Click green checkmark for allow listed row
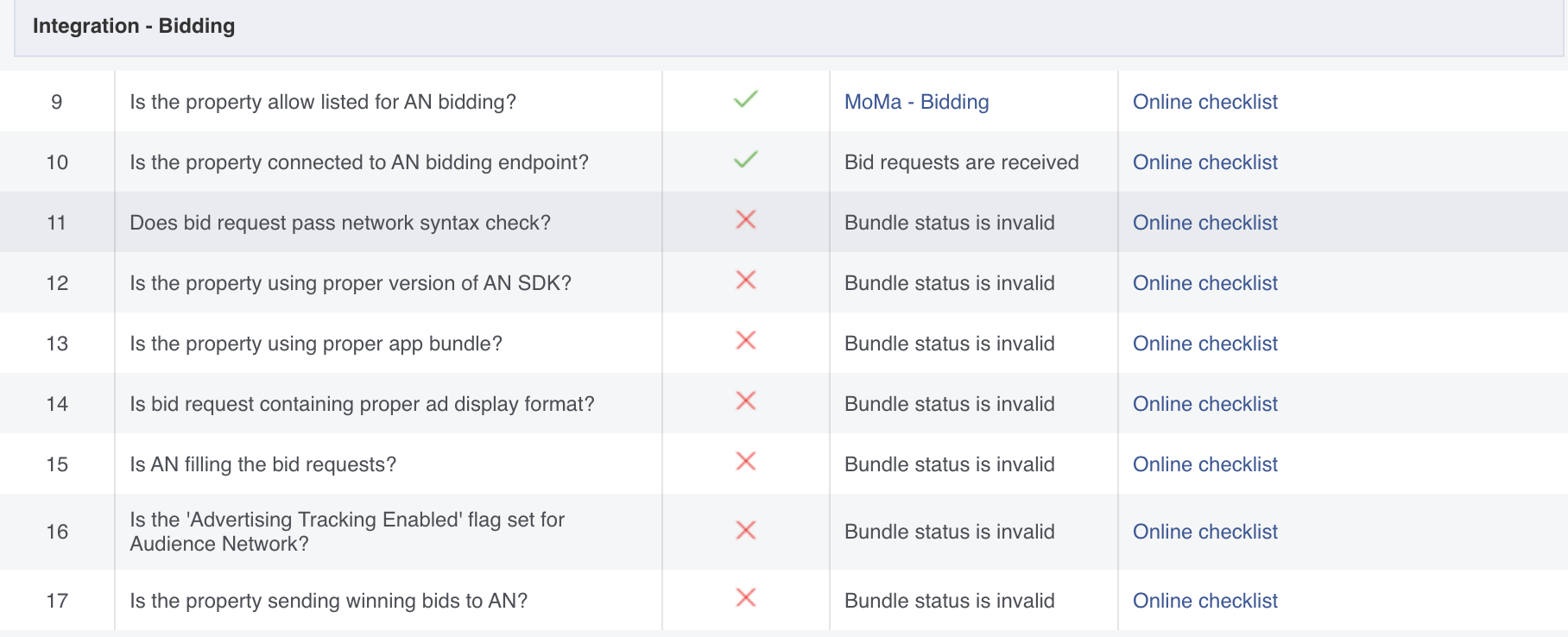 click(x=745, y=99)
